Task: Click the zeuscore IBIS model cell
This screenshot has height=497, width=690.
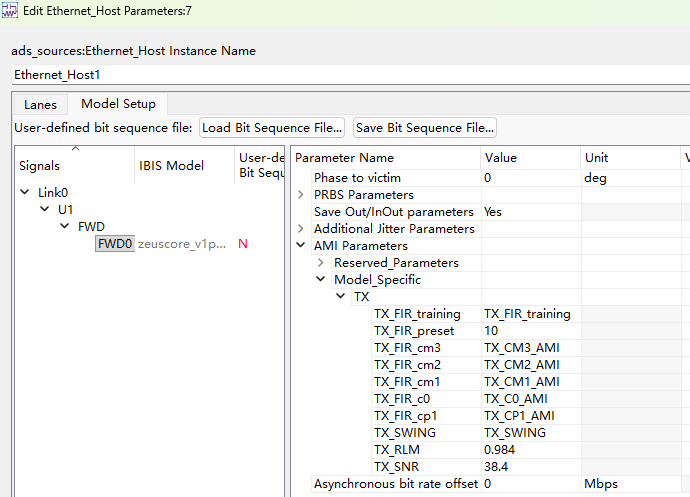Action: (x=182, y=244)
